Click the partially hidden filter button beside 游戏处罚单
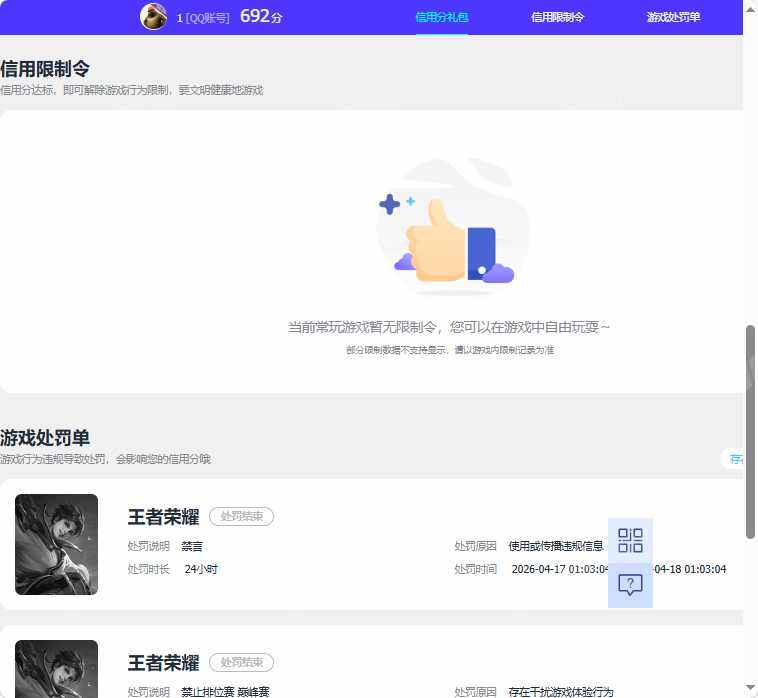This screenshot has height=698, width=758. click(x=733, y=459)
